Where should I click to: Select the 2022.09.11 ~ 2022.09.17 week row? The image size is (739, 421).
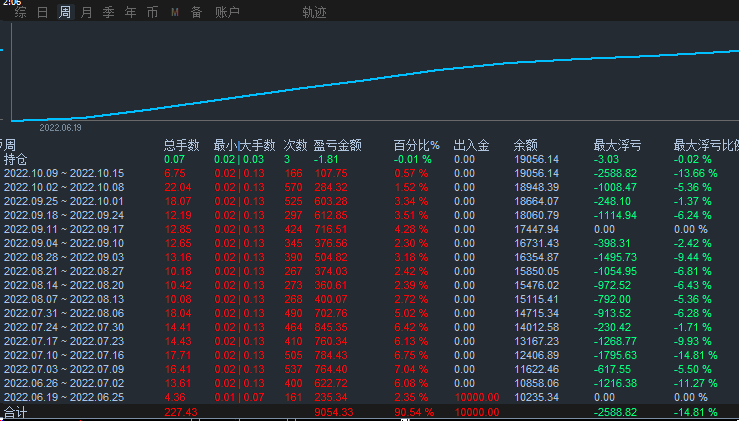pyautogui.click(x=370, y=229)
